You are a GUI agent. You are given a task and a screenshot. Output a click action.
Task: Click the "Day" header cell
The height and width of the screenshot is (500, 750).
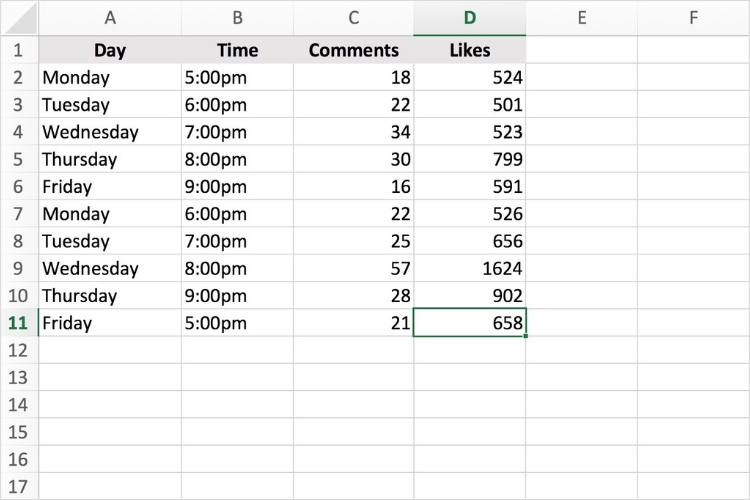[110, 50]
